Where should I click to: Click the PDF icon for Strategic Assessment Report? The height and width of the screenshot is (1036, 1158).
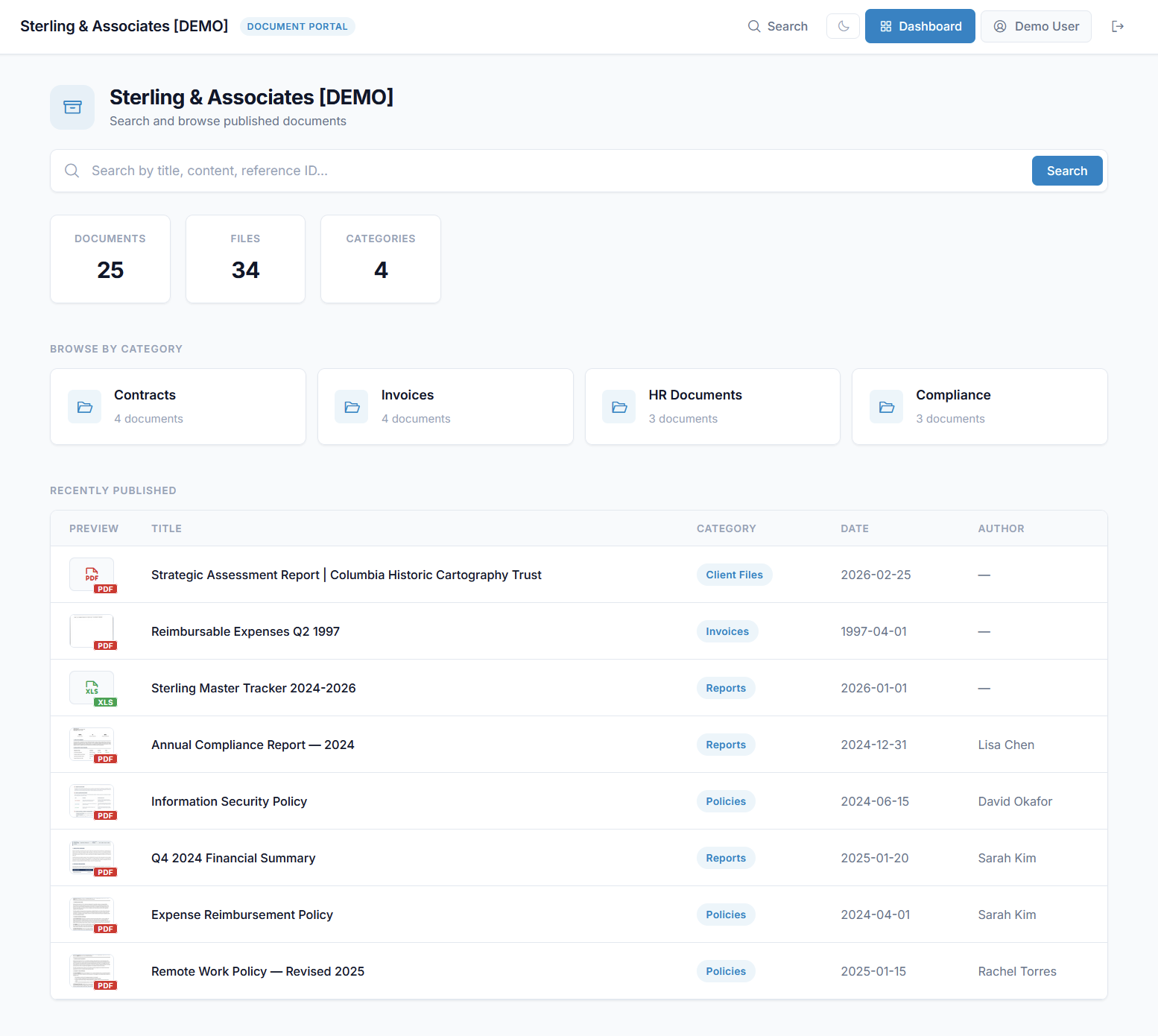92,575
